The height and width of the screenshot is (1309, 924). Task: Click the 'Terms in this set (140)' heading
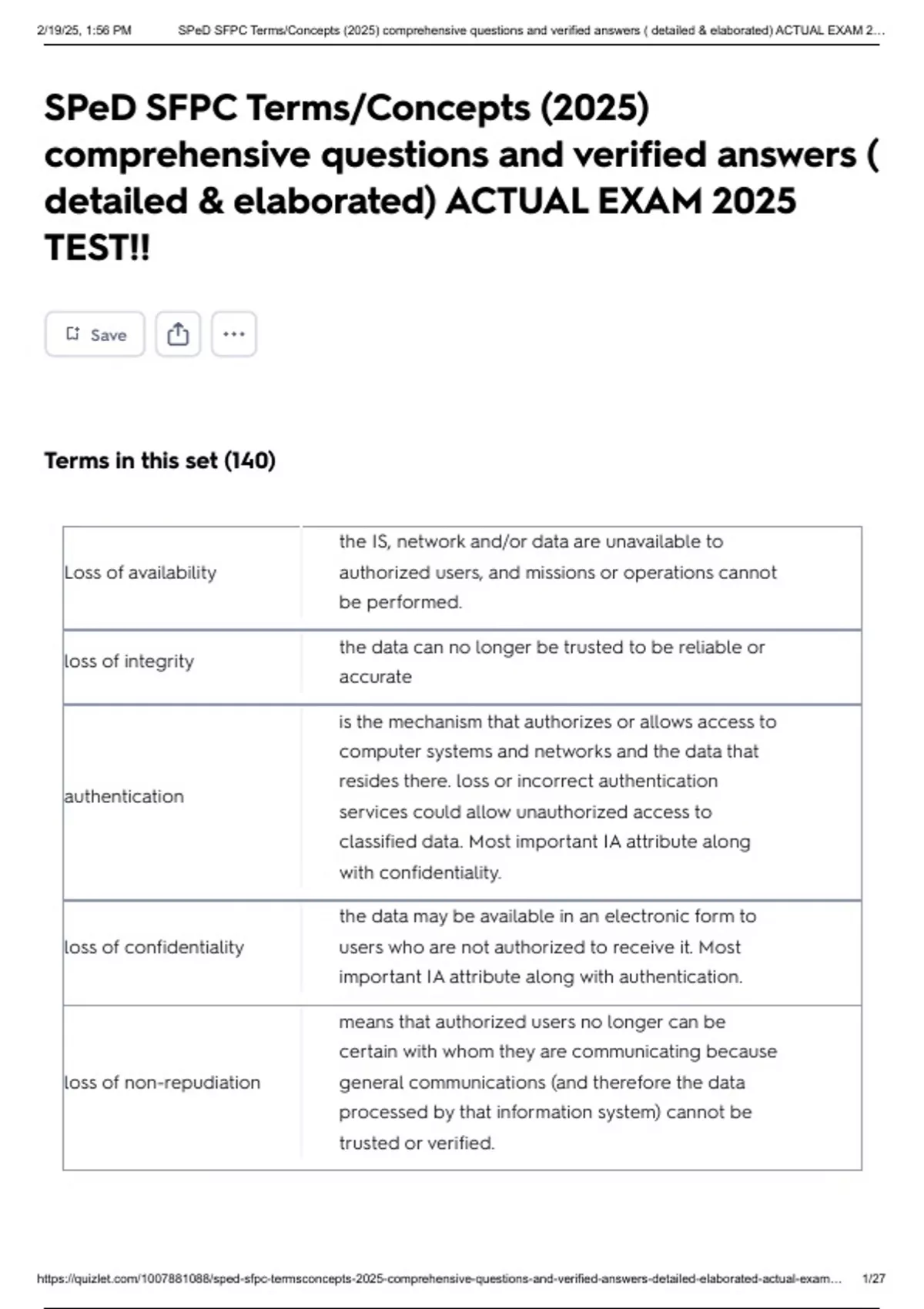pos(160,460)
